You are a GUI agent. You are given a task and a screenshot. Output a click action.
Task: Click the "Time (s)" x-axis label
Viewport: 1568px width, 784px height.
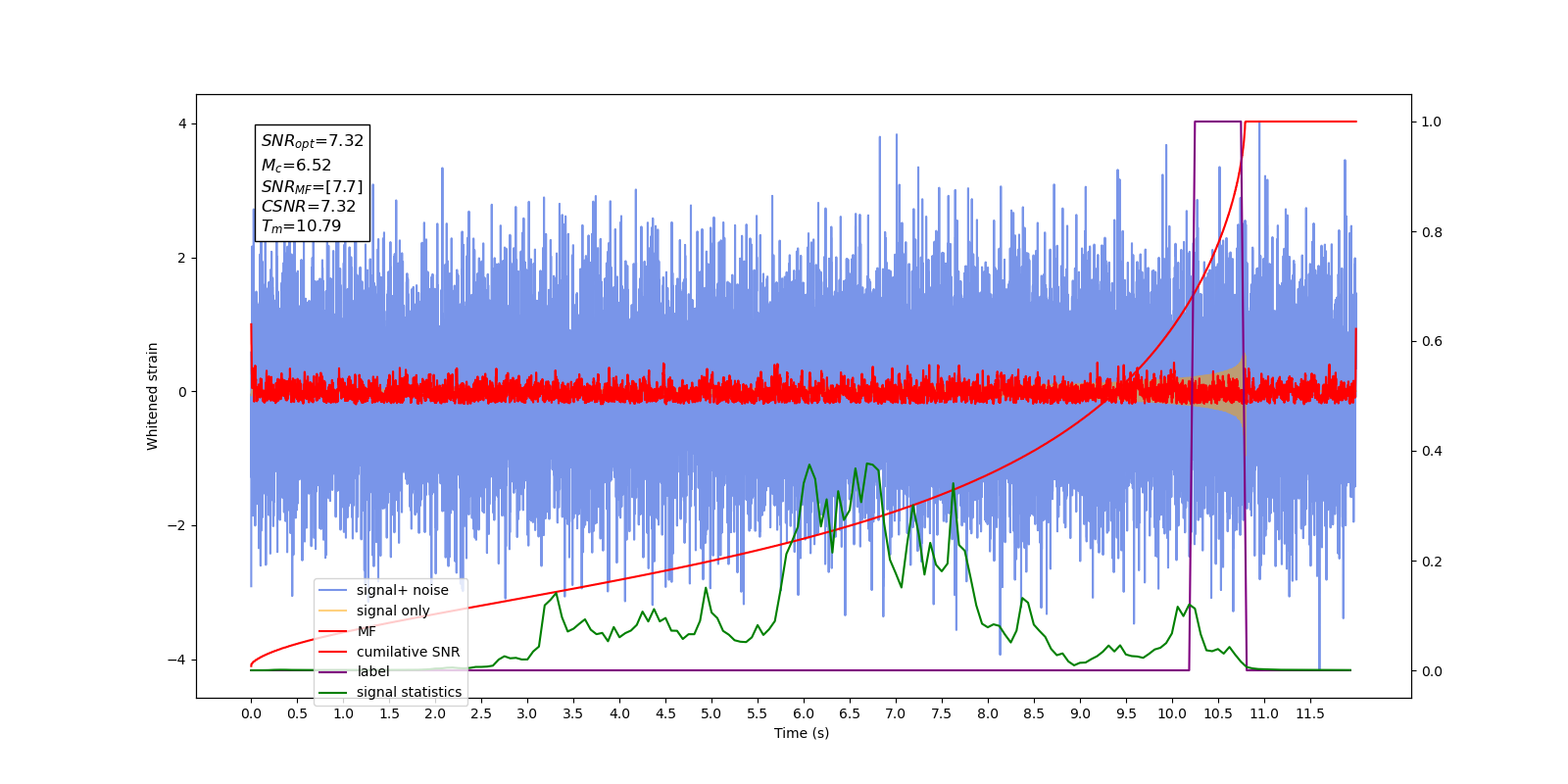[x=802, y=733]
